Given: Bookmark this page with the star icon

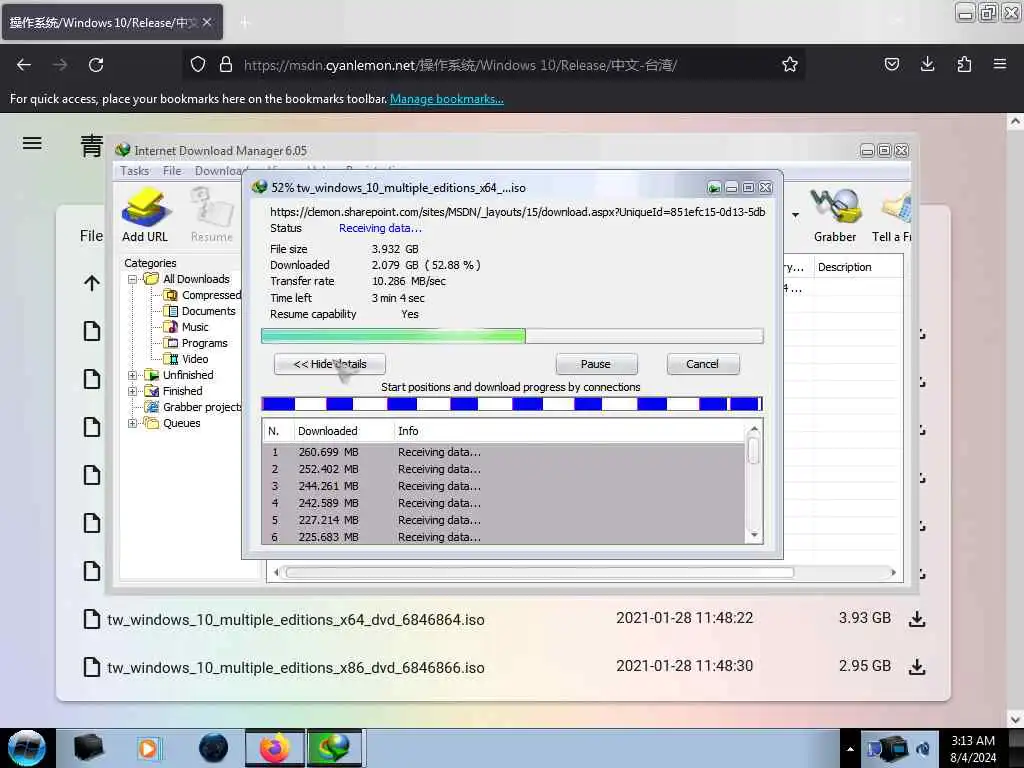Looking at the screenshot, I should pyautogui.click(x=790, y=65).
